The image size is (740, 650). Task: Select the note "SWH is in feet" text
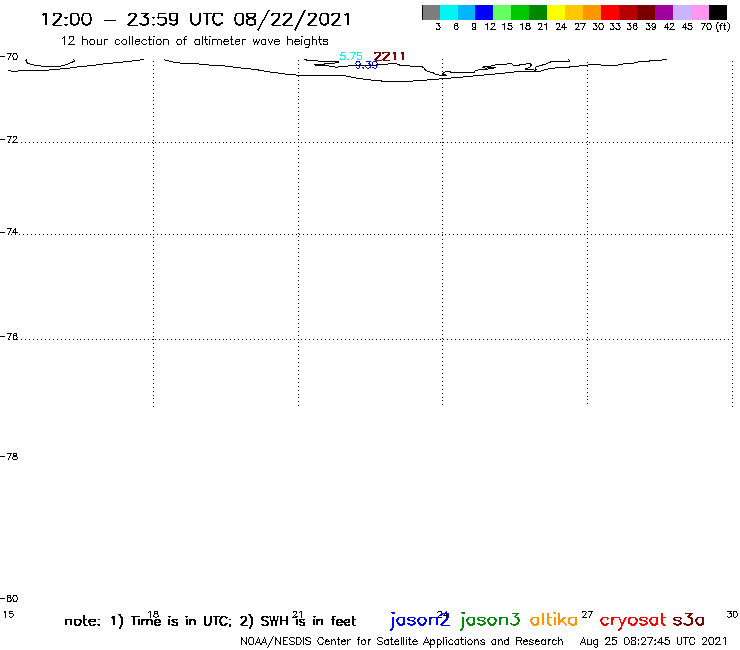coord(308,621)
